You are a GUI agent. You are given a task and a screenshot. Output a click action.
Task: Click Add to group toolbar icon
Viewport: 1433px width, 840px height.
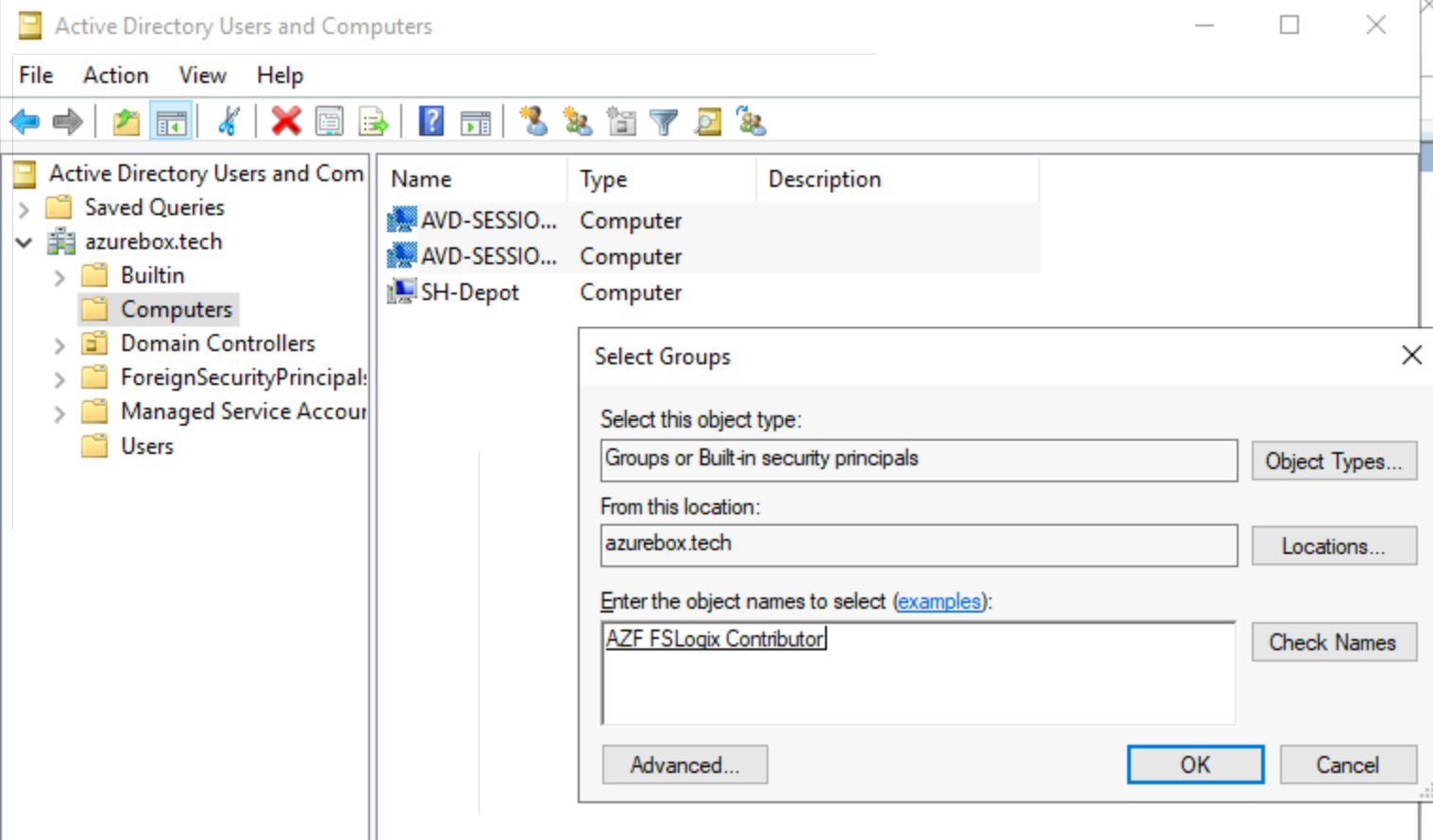(x=751, y=121)
